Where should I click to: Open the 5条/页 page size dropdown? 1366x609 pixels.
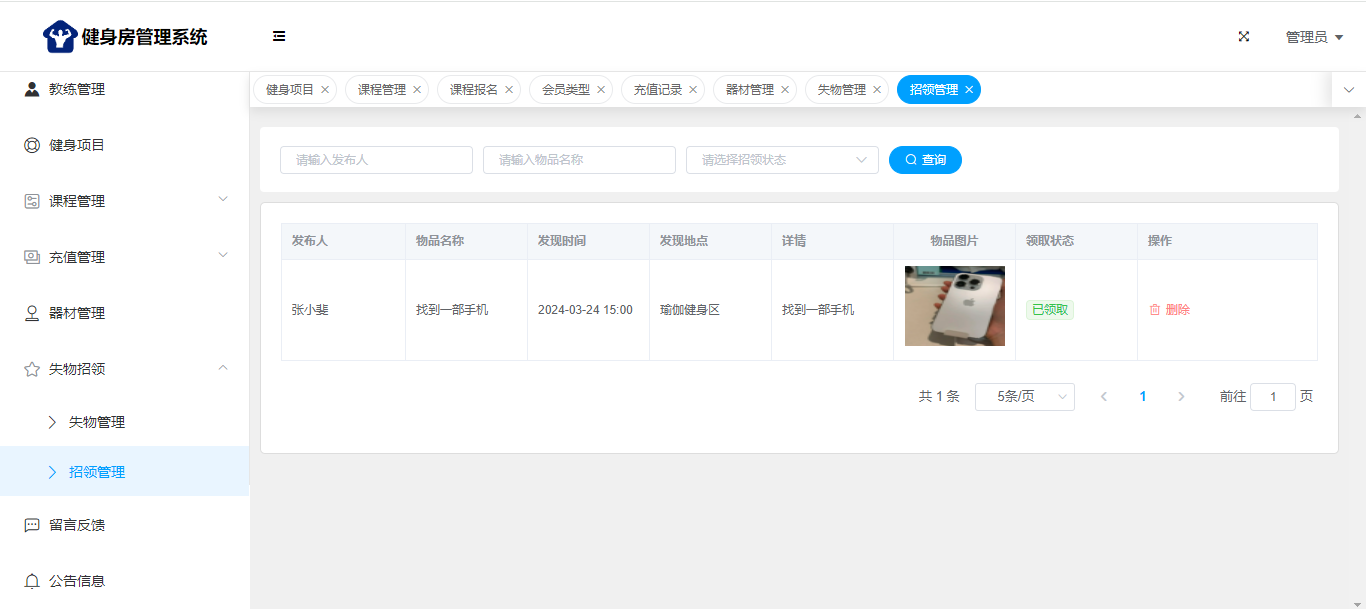[1024, 397]
